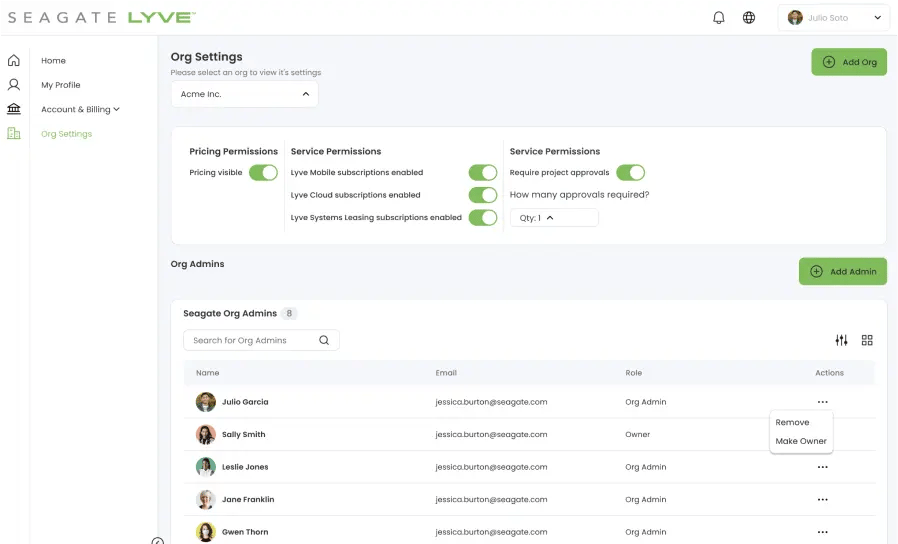Image resolution: width=898 pixels, height=544 pixels.
Task: Select Make Owner from the actions menu
Action: (x=801, y=441)
